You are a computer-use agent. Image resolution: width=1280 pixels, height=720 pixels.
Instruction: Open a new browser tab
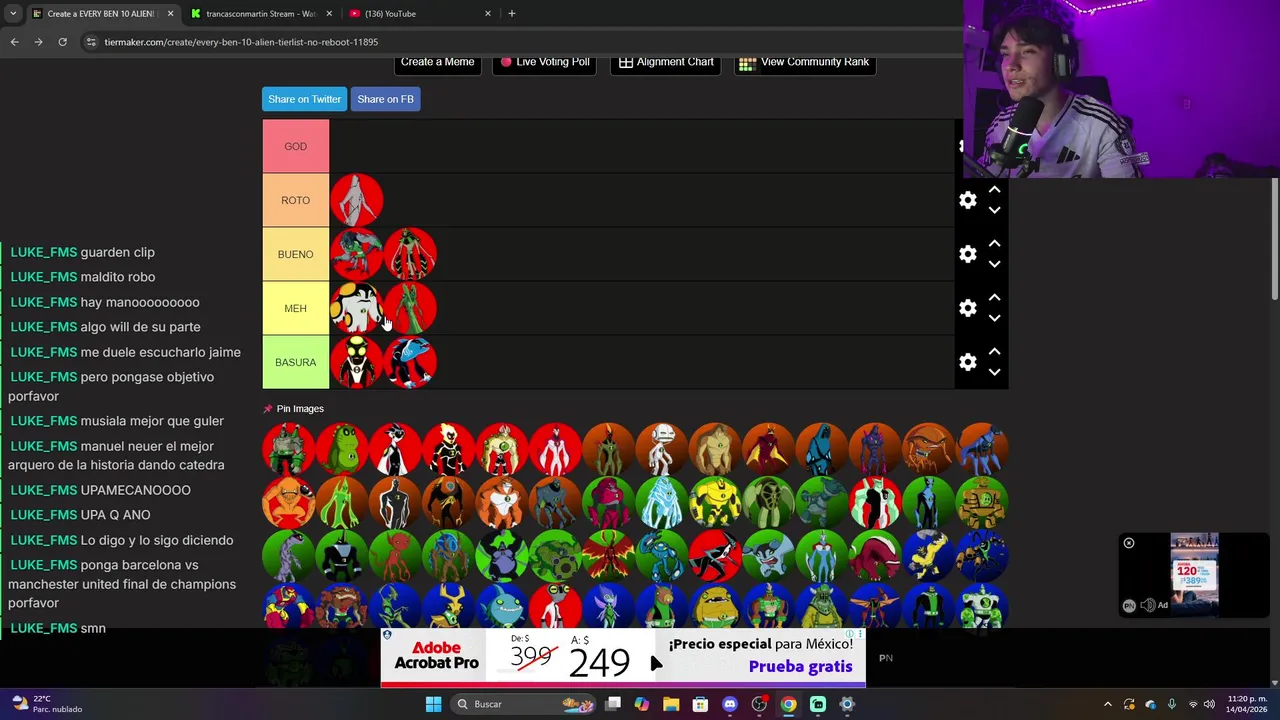[511, 14]
